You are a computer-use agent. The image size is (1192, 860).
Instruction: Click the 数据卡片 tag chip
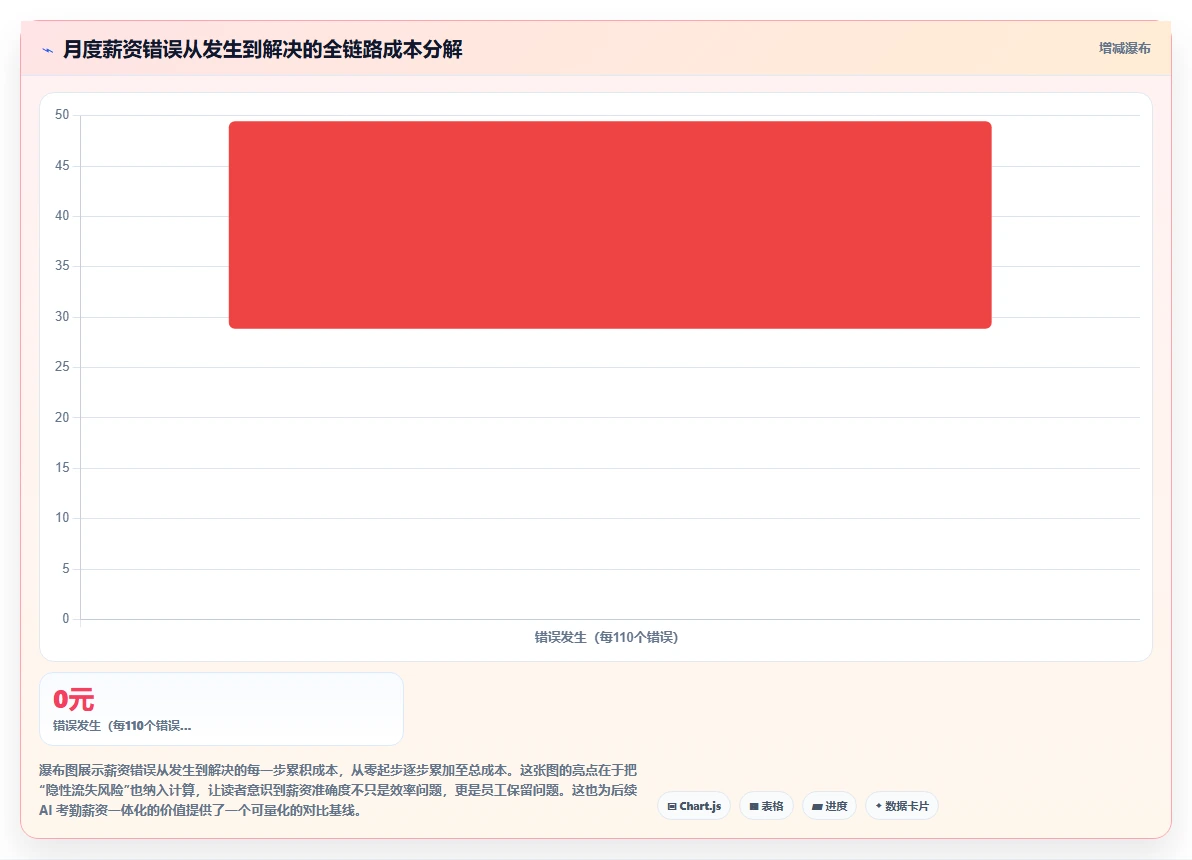pos(902,806)
